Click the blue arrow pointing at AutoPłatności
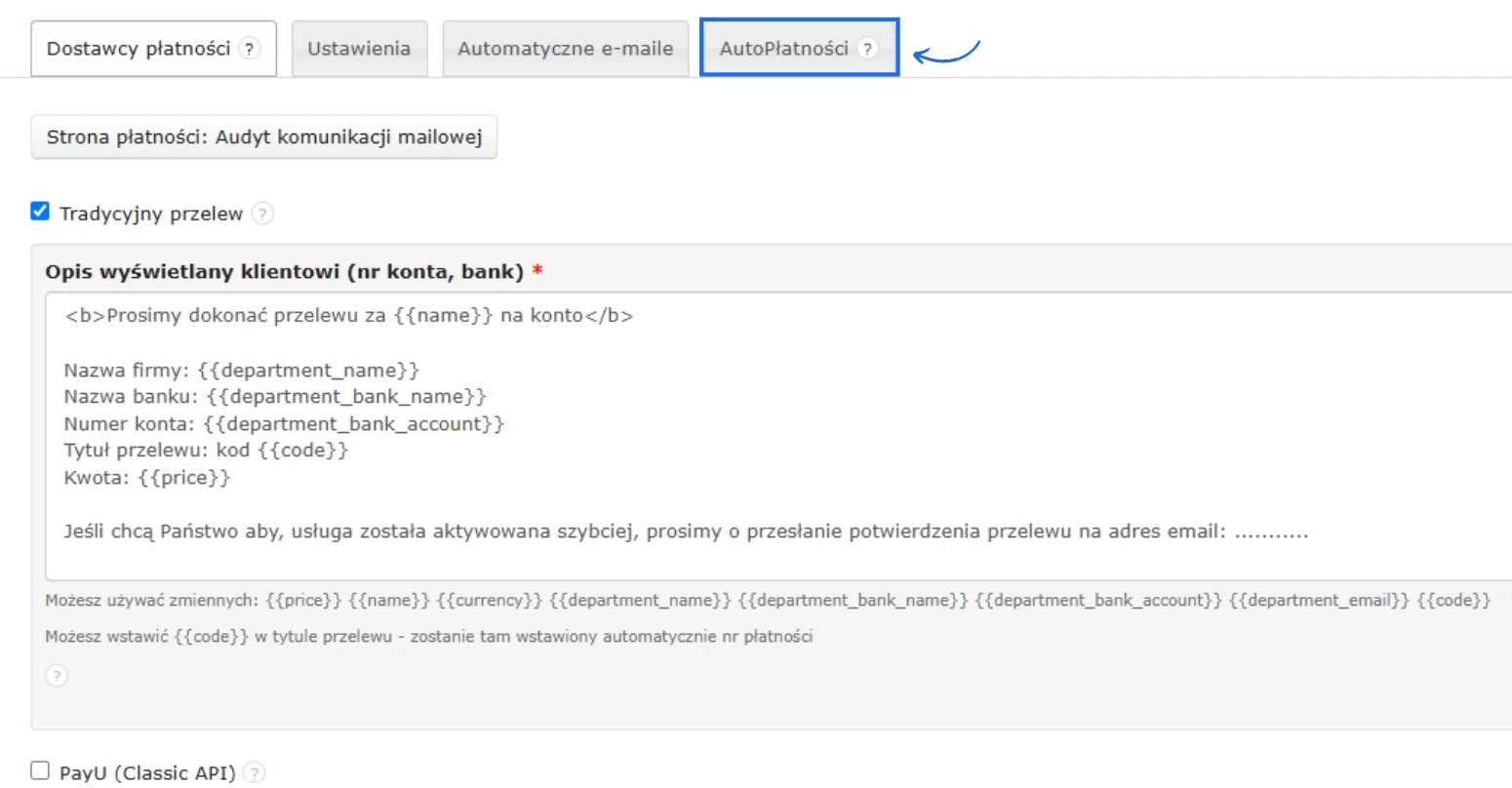 point(946,54)
